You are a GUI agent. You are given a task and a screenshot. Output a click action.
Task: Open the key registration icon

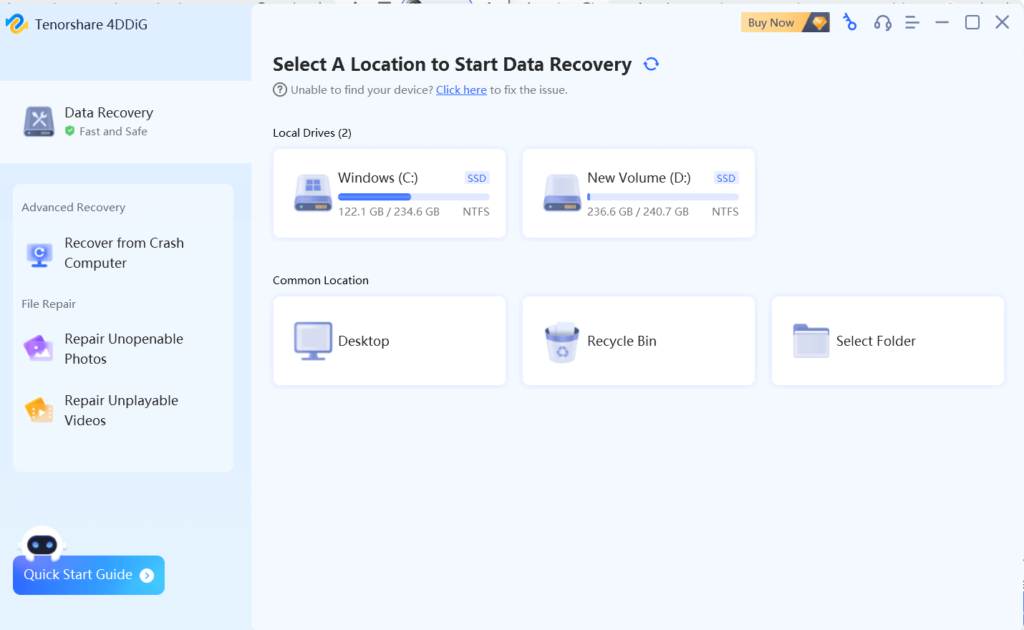point(849,22)
